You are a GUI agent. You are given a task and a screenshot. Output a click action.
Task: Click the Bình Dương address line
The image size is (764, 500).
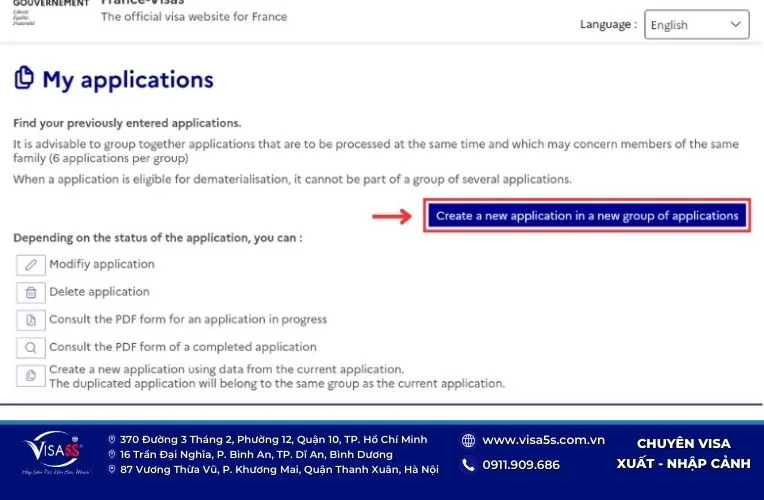(x=256, y=455)
